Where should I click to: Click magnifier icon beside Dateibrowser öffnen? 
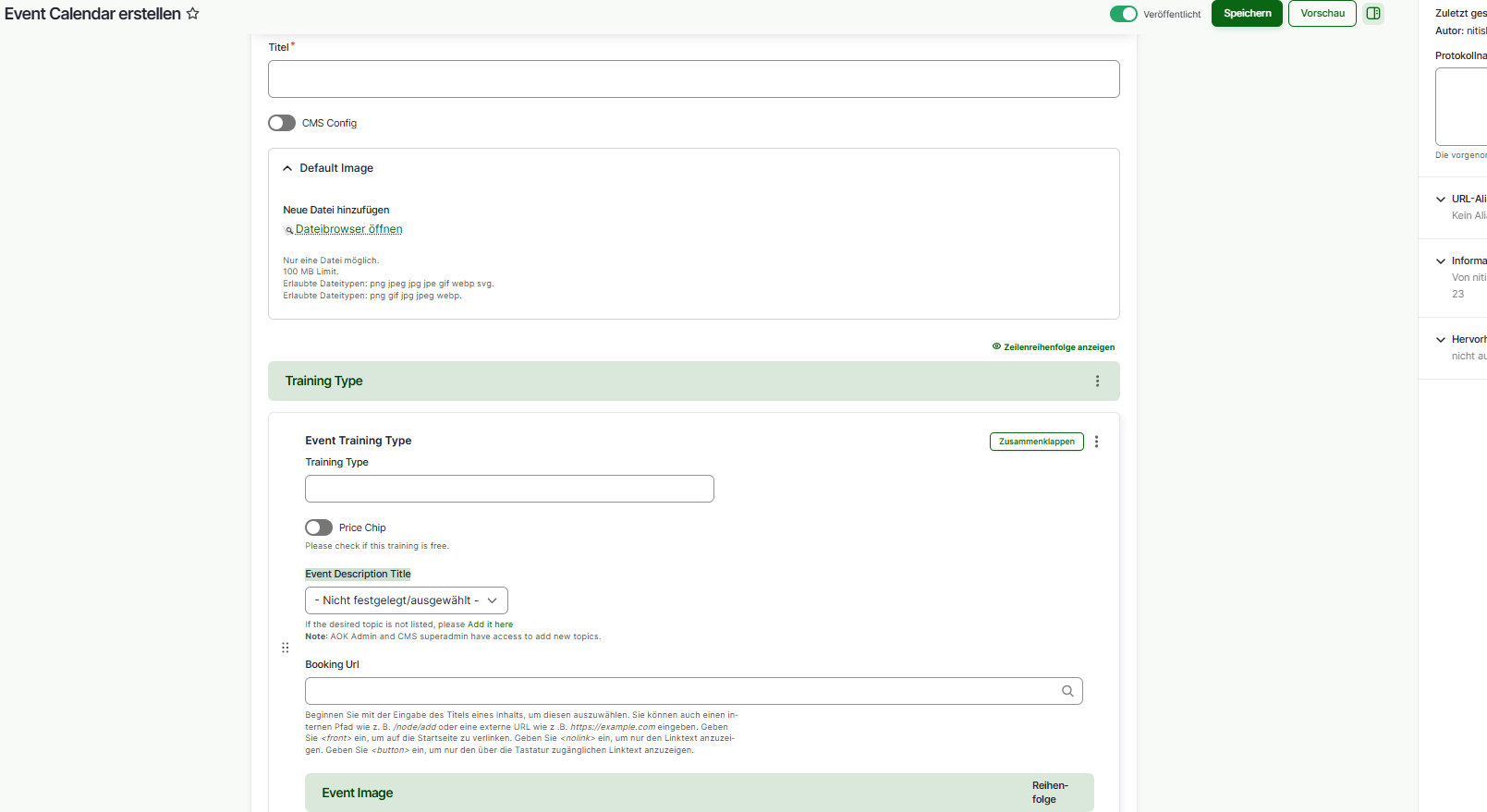pos(288,230)
